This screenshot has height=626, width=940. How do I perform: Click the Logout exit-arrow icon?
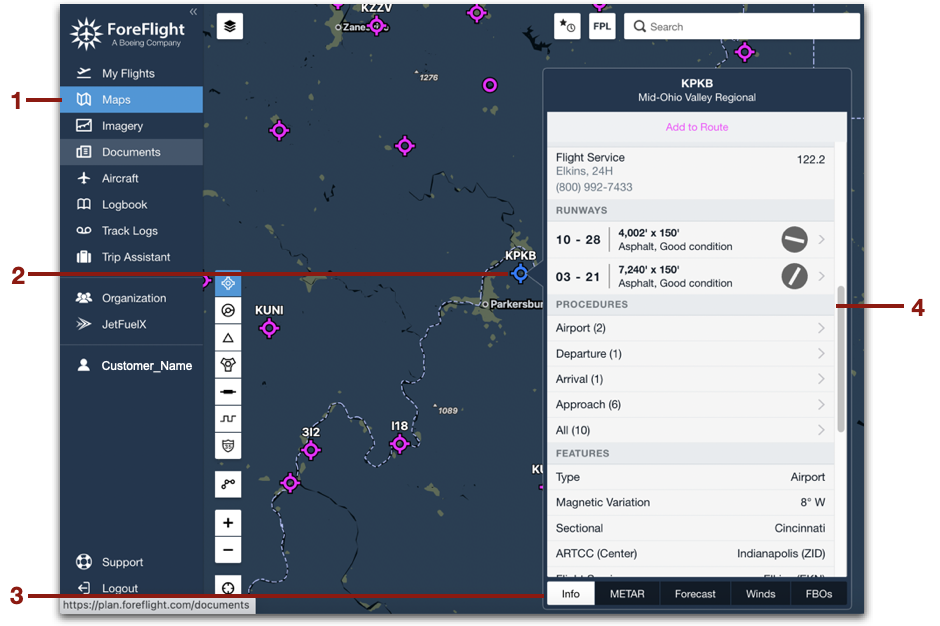coord(84,588)
